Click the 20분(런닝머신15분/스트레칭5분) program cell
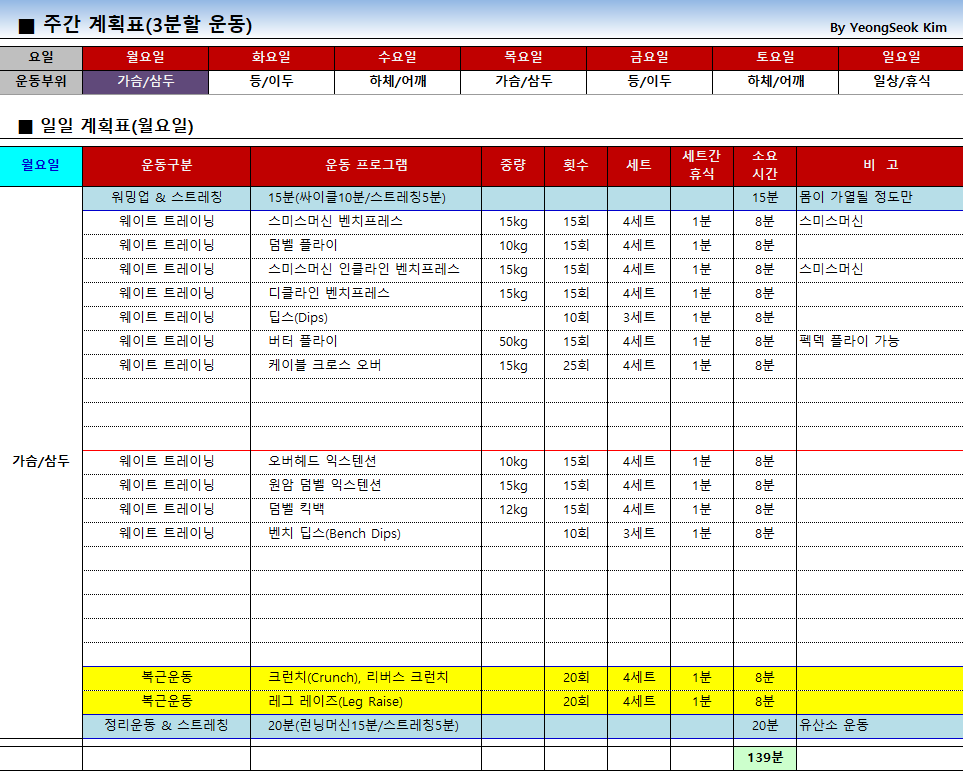This screenshot has height=776, width=963. tap(366, 725)
